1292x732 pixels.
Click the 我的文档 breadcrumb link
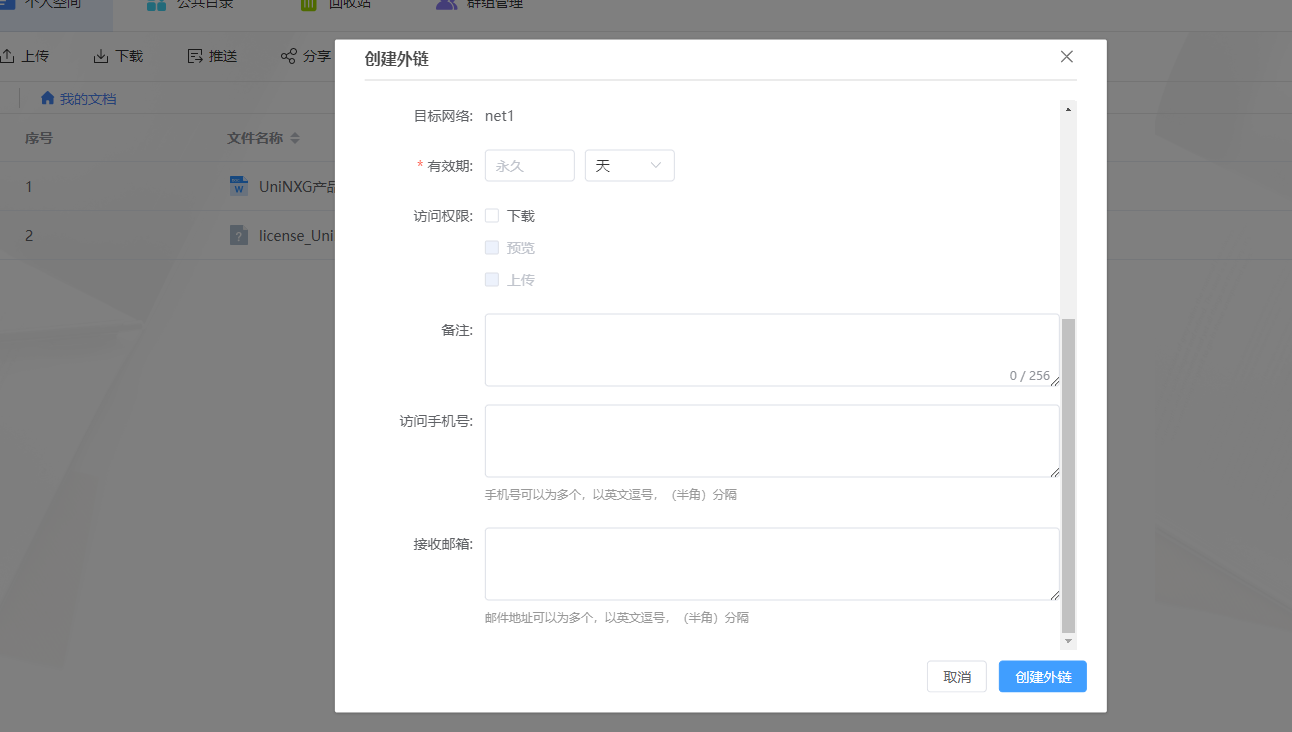(x=89, y=97)
